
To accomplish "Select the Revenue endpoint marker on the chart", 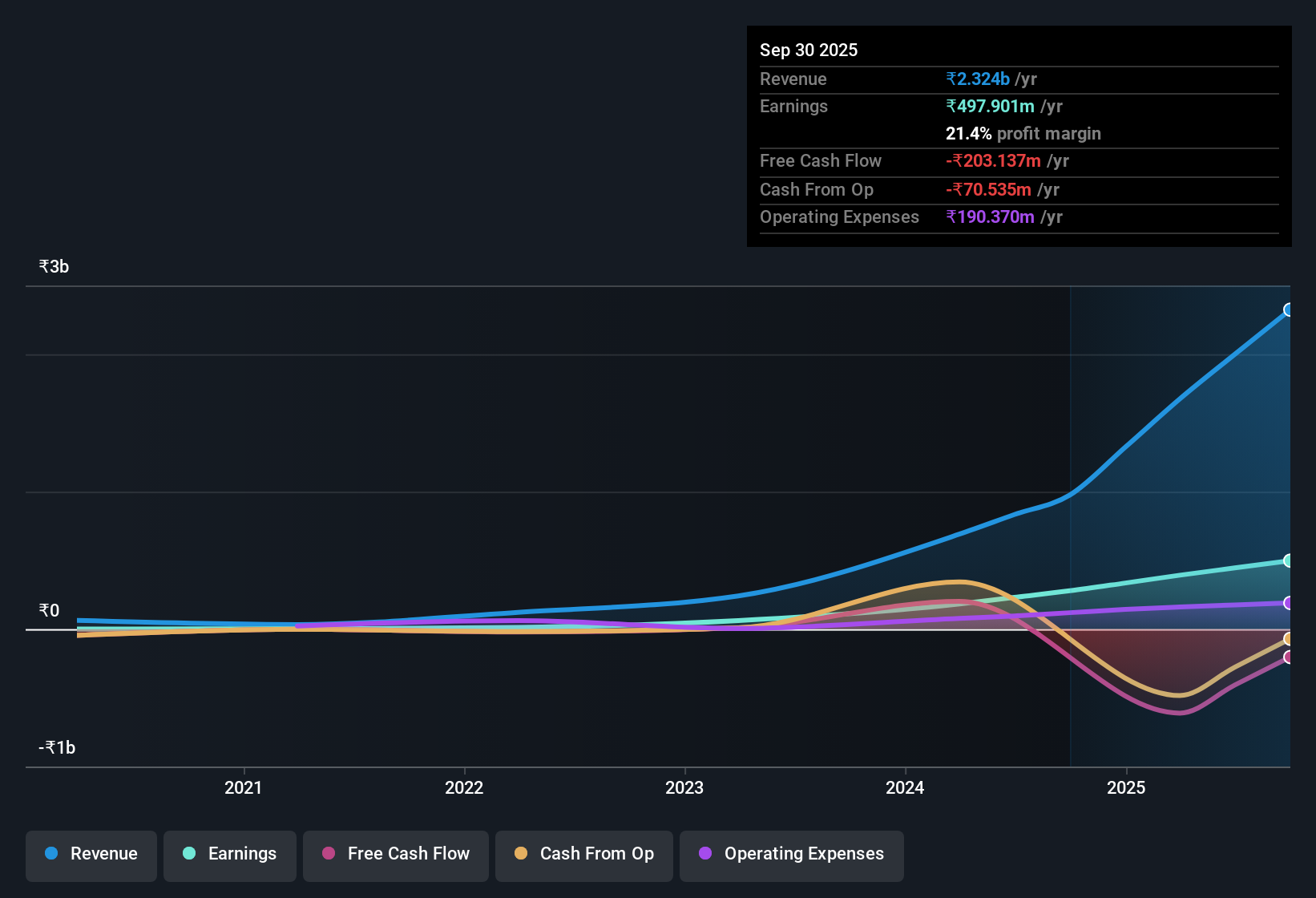I will tap(1288, 309).
